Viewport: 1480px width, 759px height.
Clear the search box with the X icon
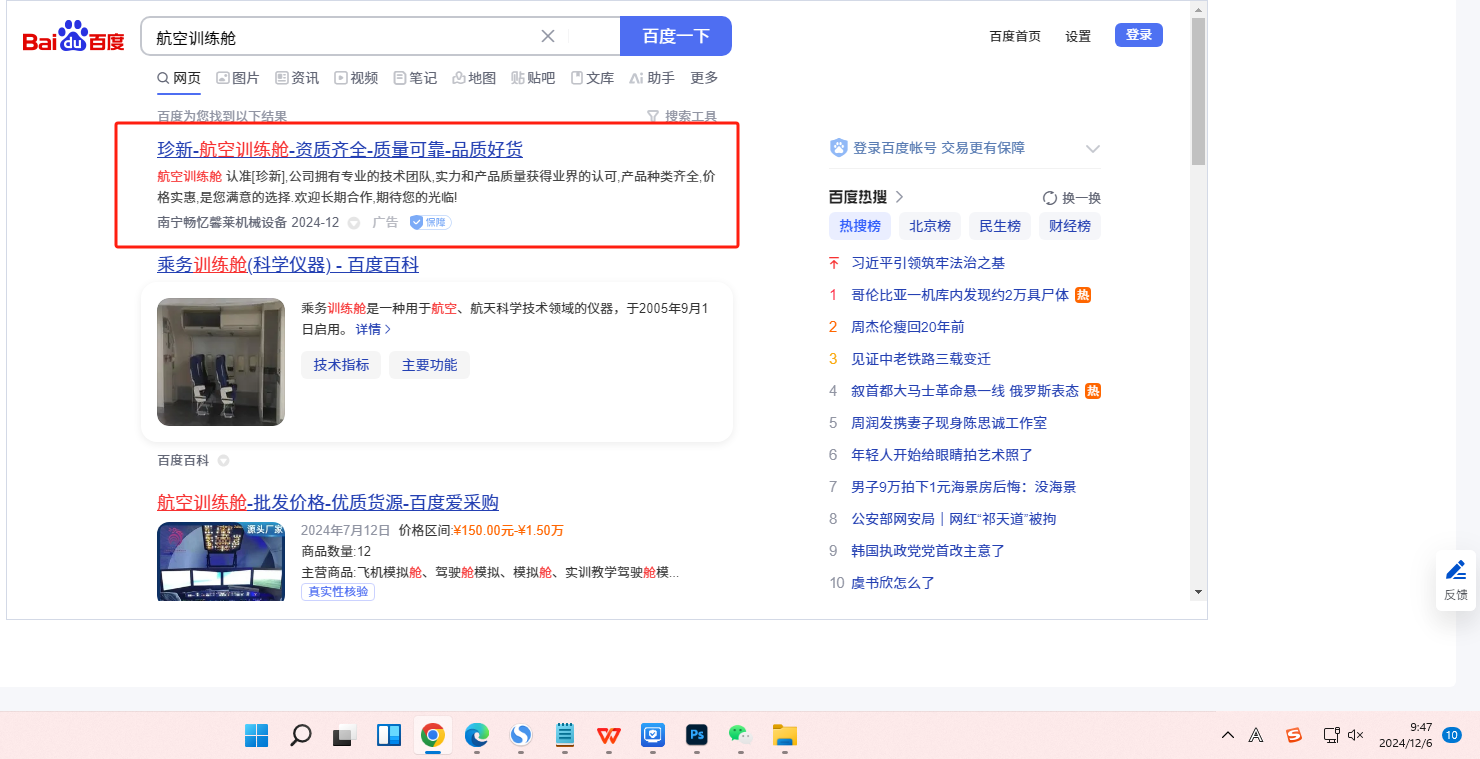coord(548,37)
